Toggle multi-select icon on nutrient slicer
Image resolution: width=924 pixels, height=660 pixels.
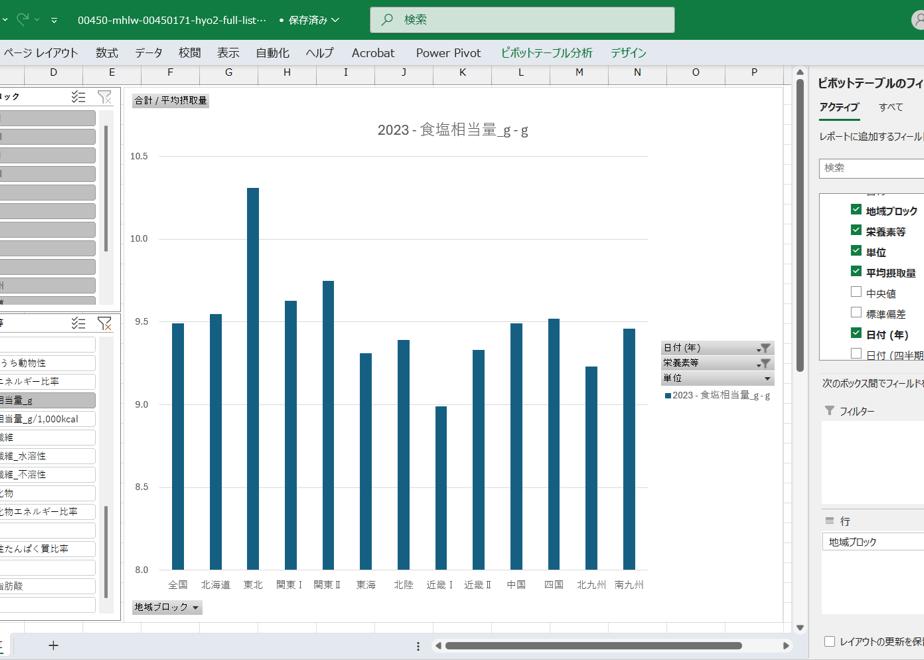coord(78,323)
